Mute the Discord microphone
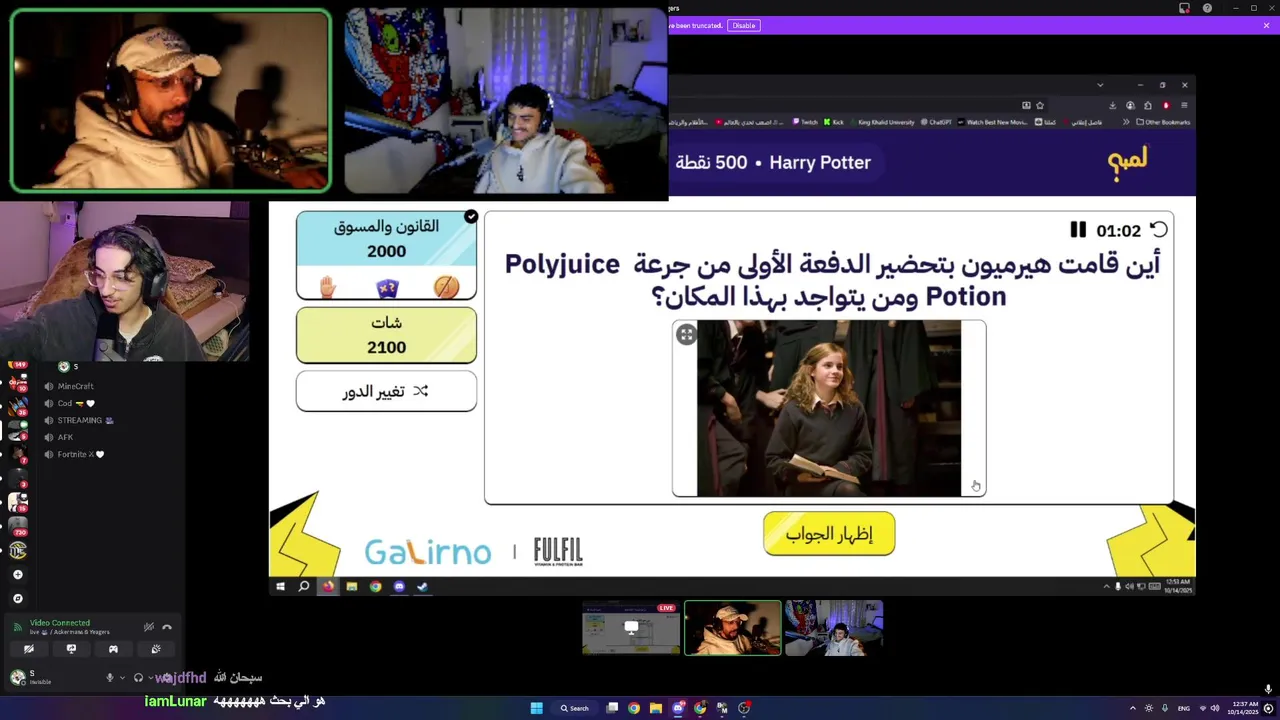This screenshot has width=1280, height=720. (x=110, y=677)
